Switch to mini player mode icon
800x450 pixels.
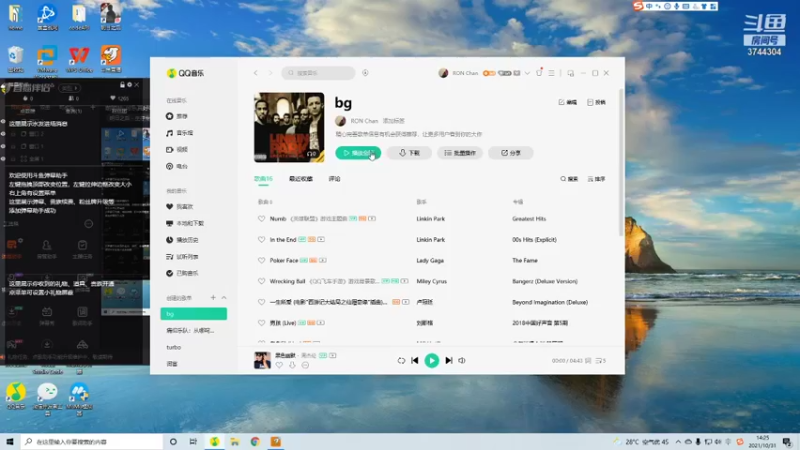click(x=570, y=73)
